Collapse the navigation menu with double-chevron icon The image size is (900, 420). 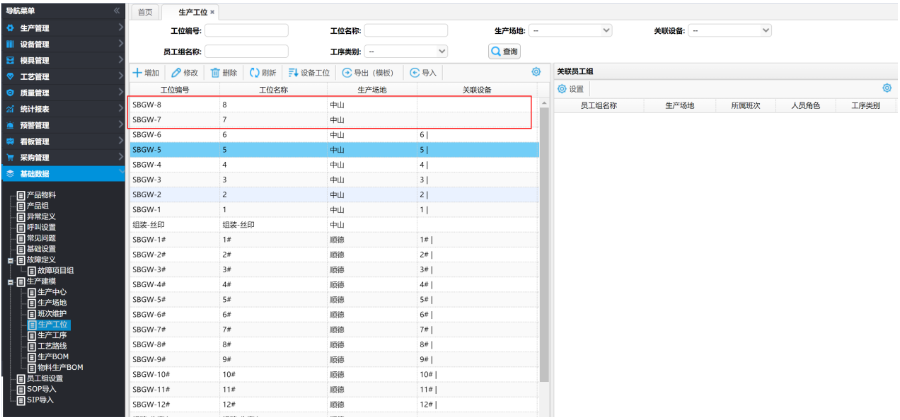(117, 10)
